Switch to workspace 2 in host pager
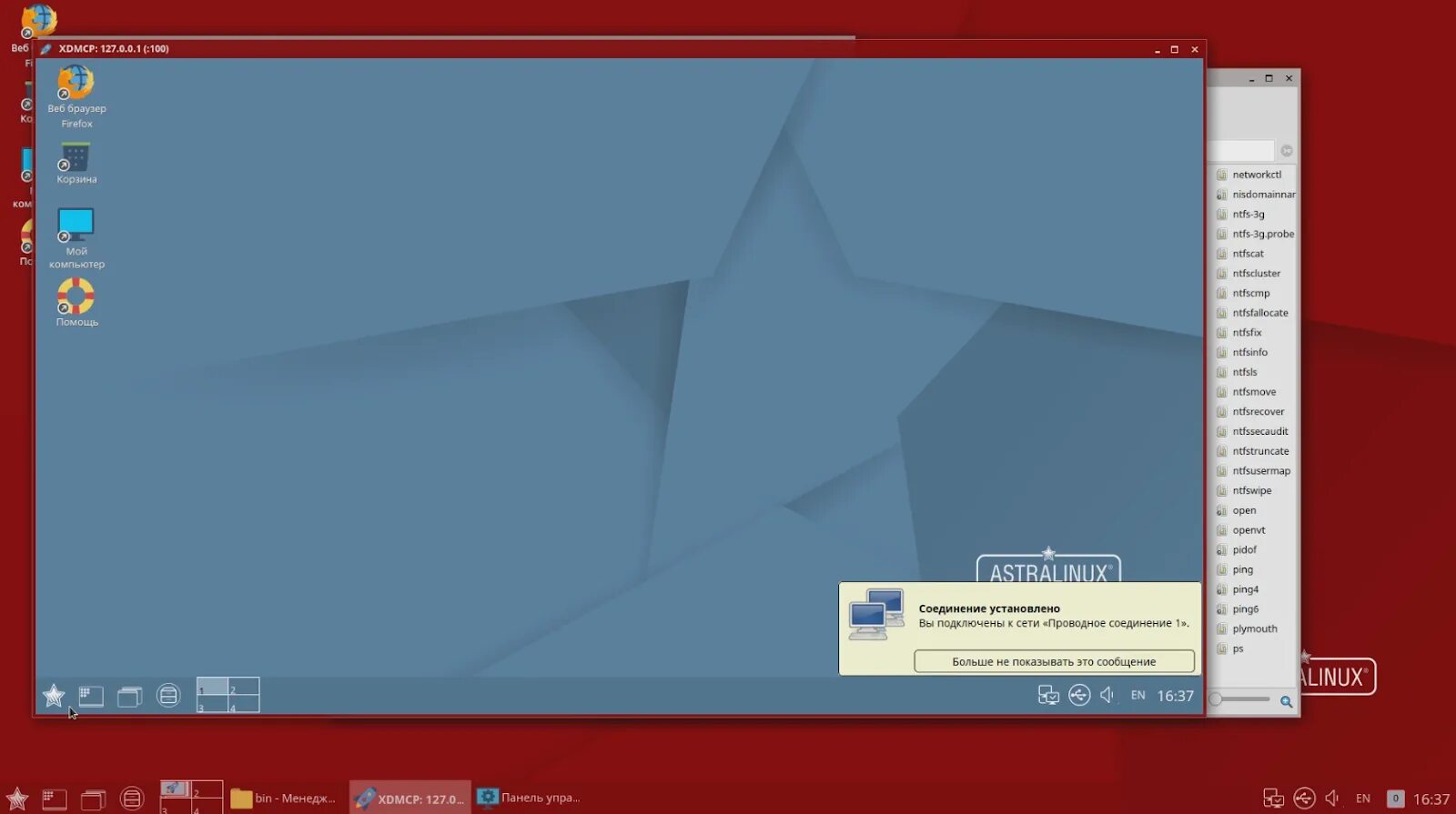1456x814 pixels. coord(207,789)
